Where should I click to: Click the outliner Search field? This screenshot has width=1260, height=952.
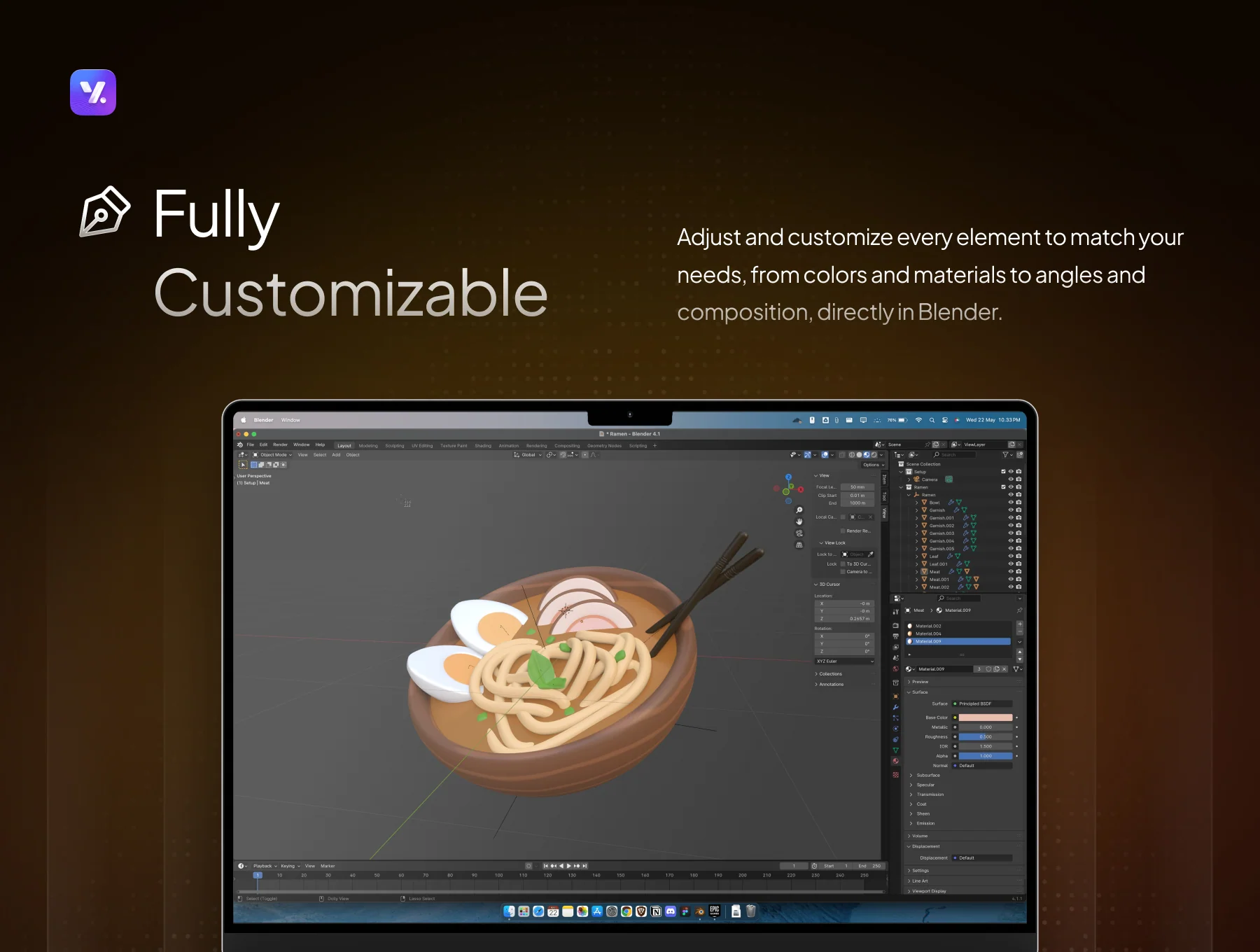[953, 455]
